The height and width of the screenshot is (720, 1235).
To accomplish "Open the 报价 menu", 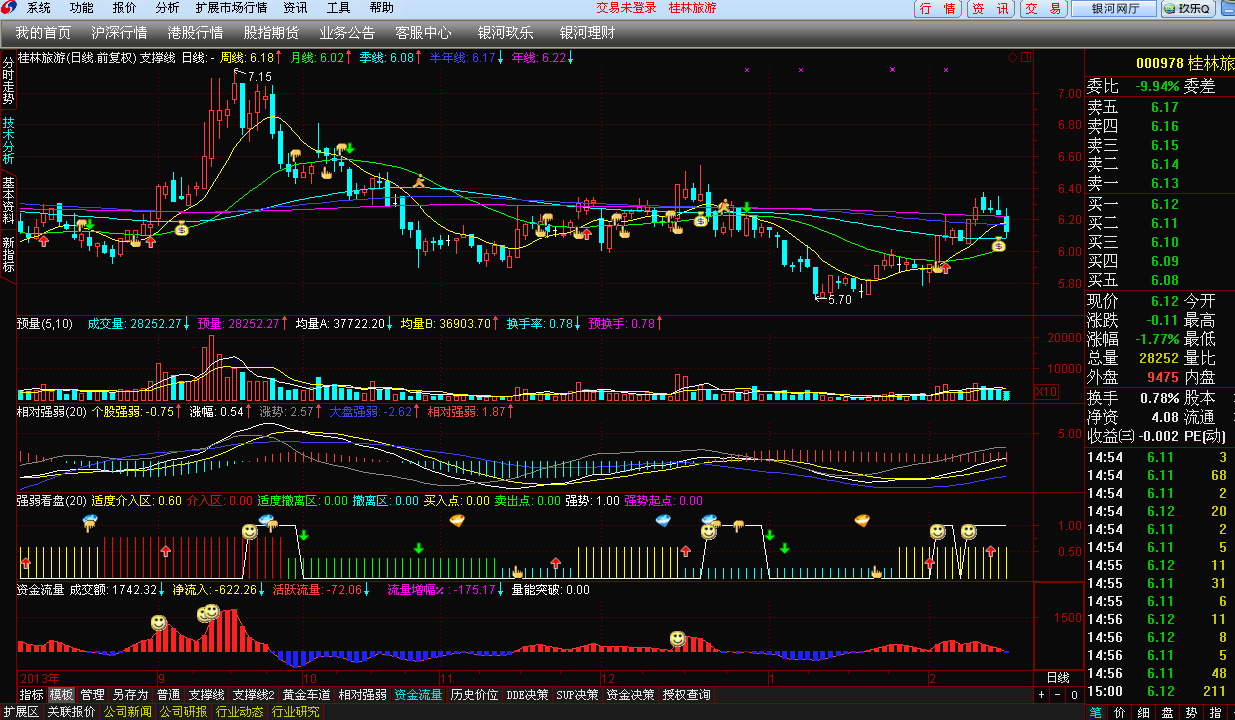I will 124,8.
